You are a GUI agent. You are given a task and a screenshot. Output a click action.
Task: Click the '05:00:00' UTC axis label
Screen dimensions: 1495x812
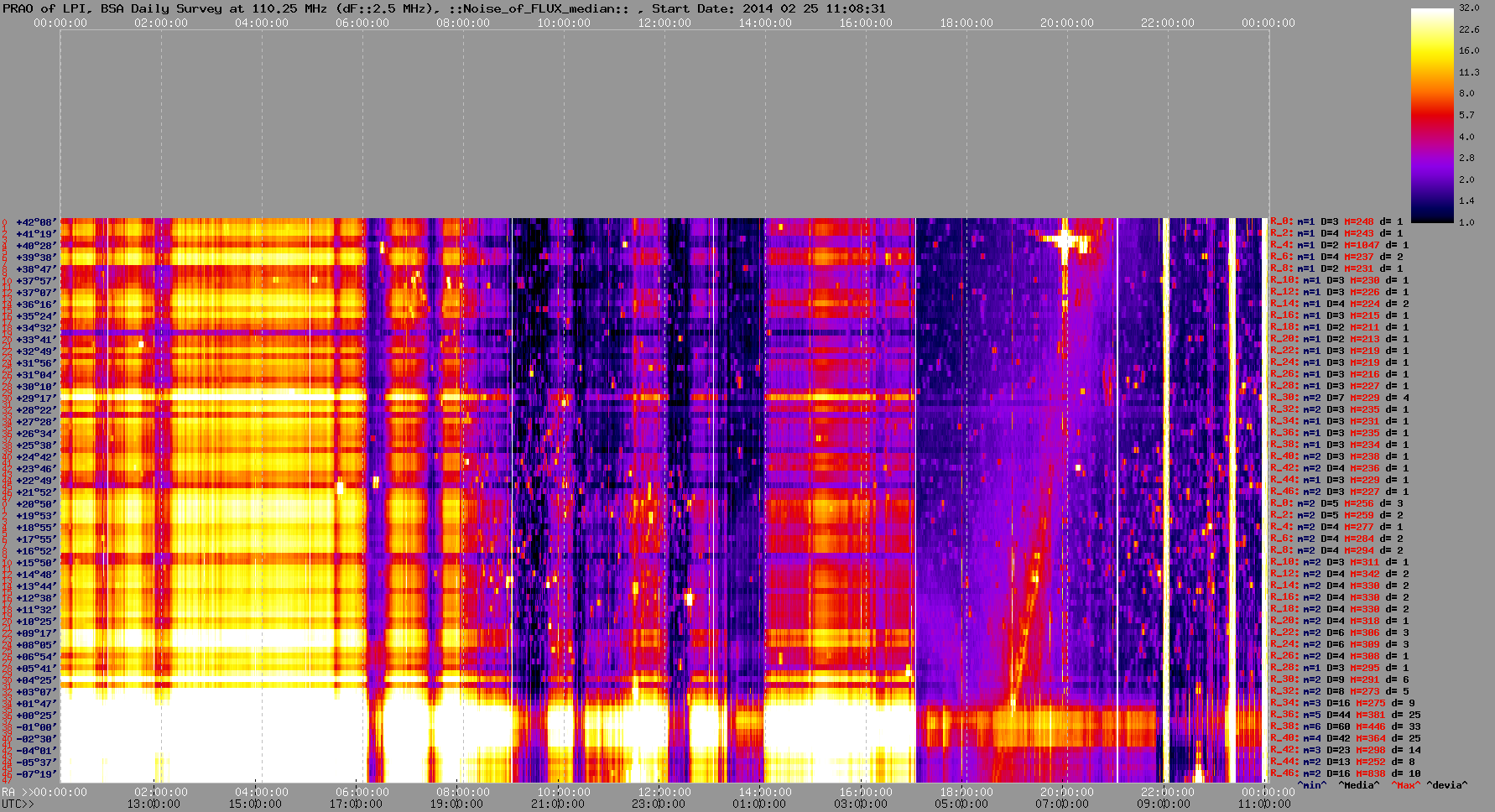961,804
